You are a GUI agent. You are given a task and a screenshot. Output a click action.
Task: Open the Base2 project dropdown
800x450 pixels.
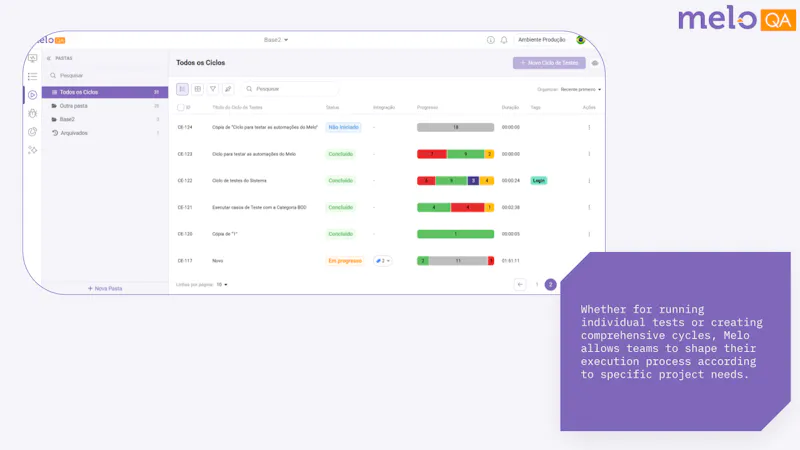click(x=276, y=40)
